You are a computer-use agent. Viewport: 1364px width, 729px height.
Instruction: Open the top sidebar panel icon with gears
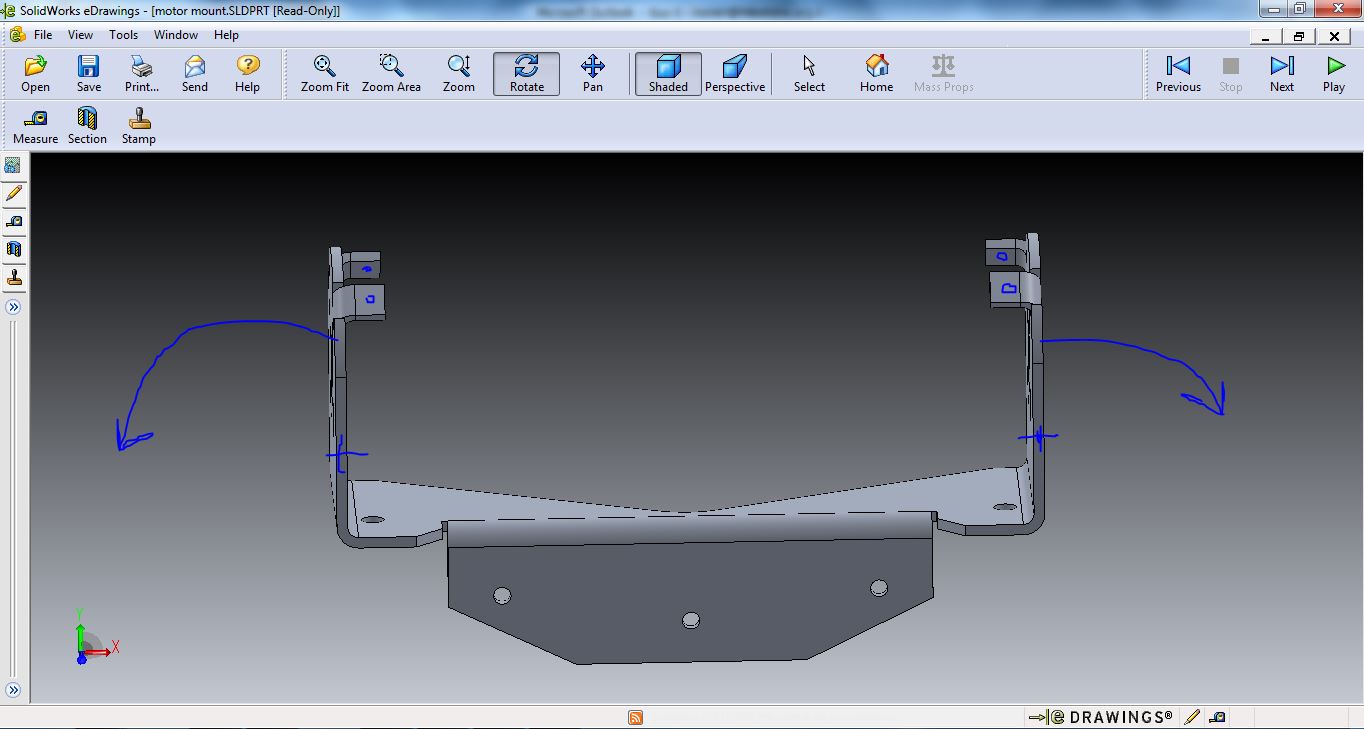pyautogui.click(x=13, y=165)
